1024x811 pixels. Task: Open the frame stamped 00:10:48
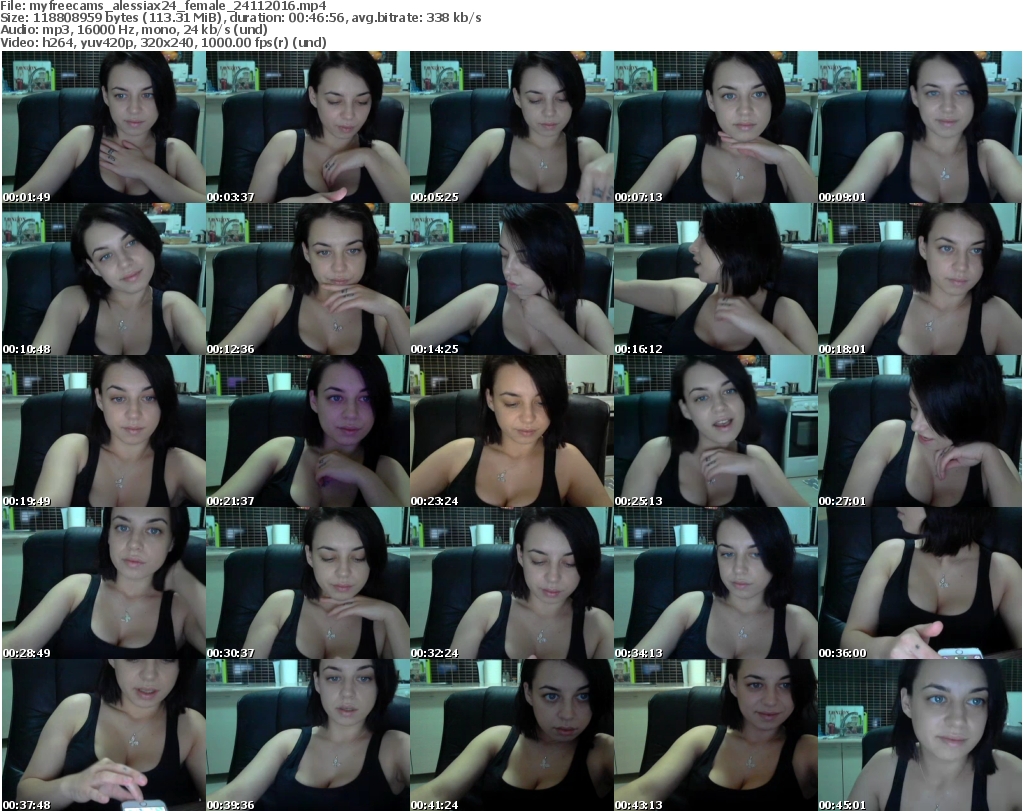[x=104, y=279]
